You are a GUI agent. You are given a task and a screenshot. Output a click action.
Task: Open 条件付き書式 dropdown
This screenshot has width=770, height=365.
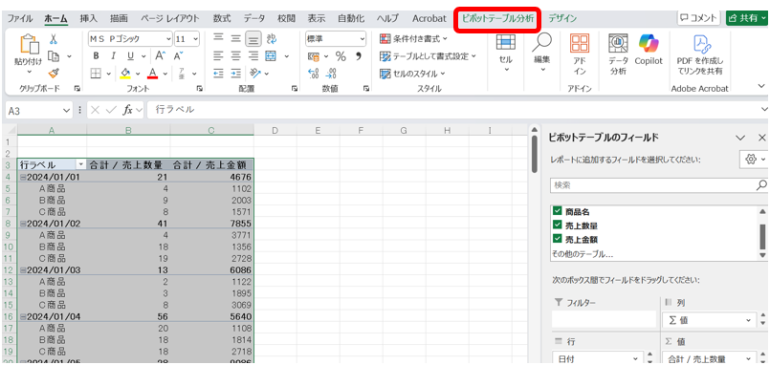pyautogui.click(x=413, y=38)
